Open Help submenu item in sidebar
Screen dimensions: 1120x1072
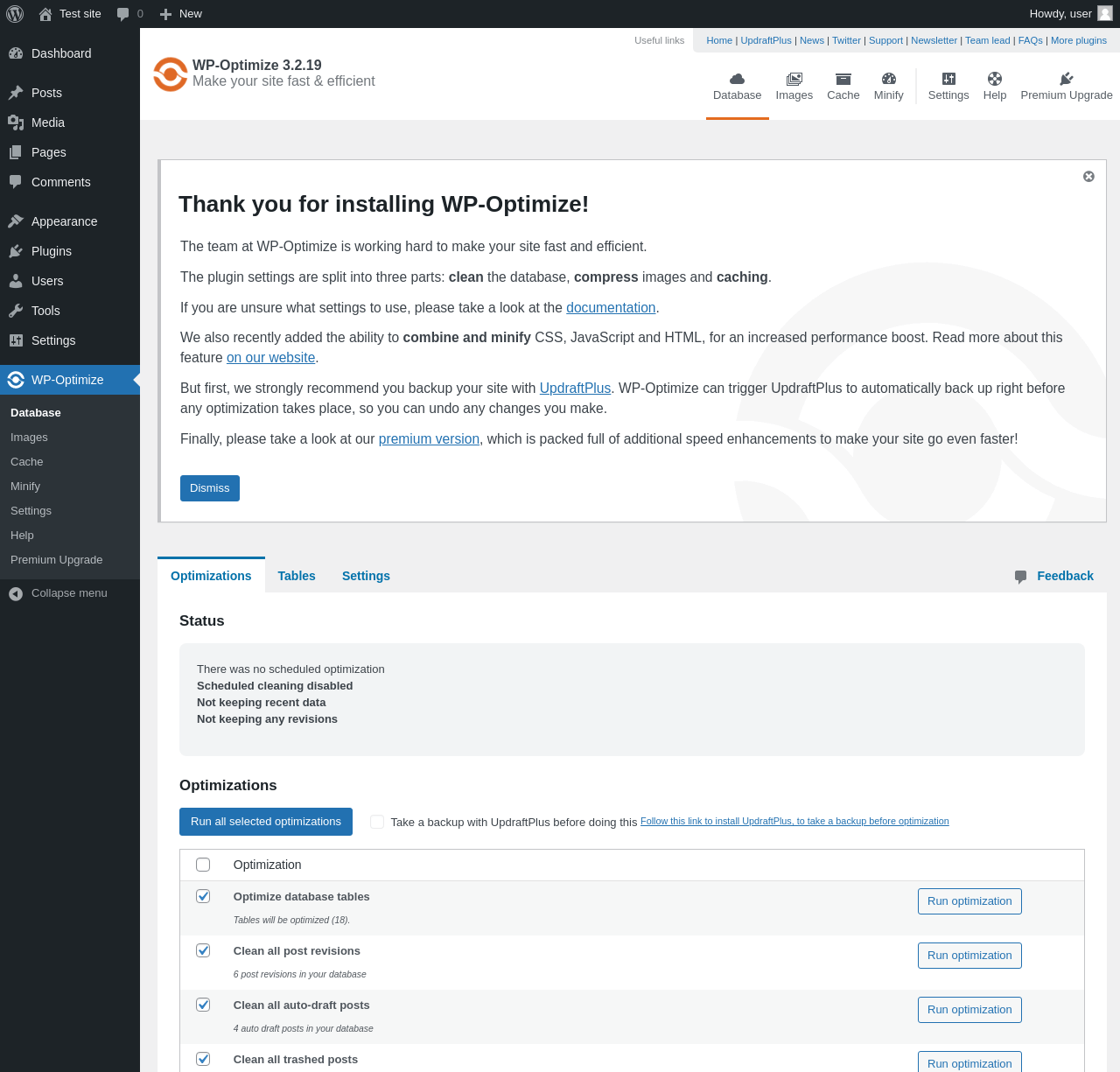coord(22,536)
